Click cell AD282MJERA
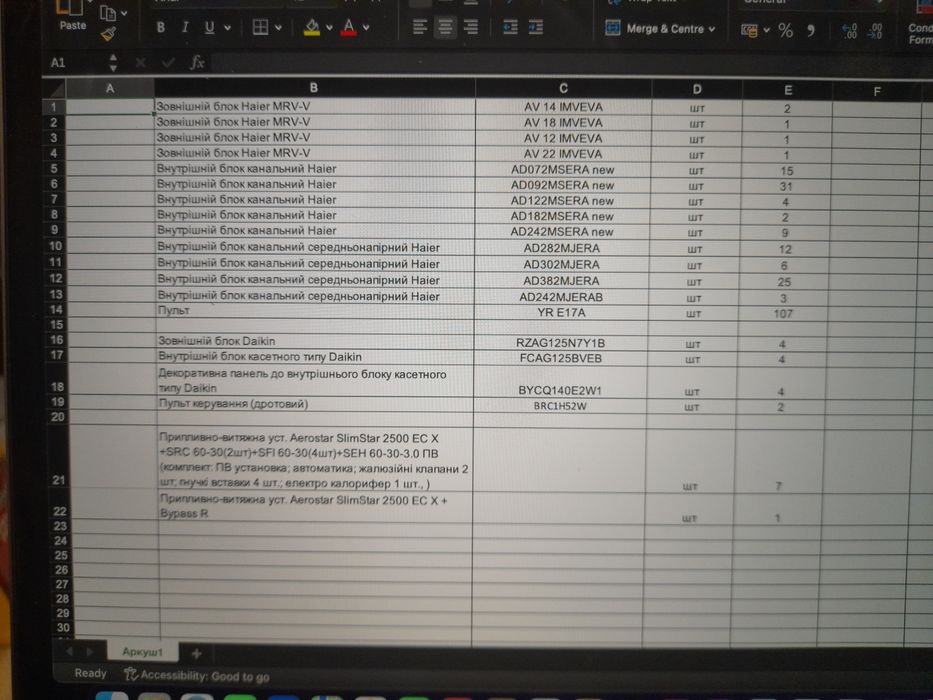This screenshot has height=700, width=933. point(562,248)
